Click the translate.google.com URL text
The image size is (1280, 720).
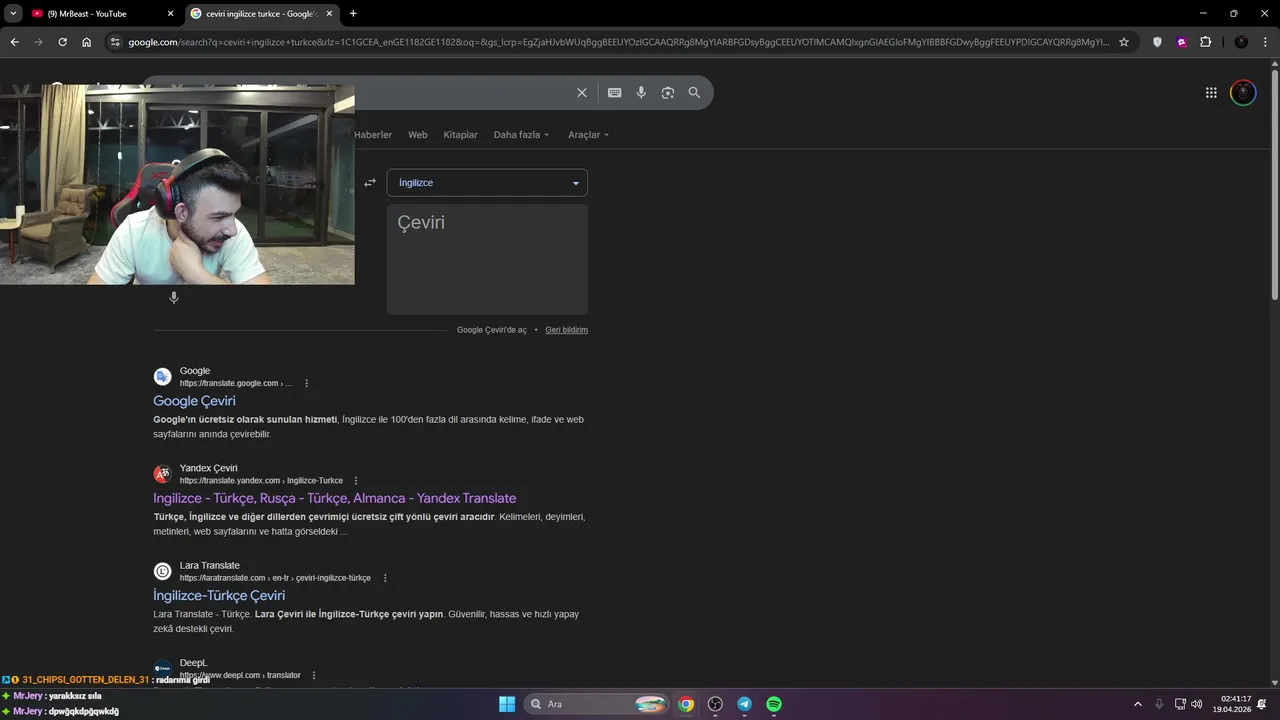click(235, 383)
